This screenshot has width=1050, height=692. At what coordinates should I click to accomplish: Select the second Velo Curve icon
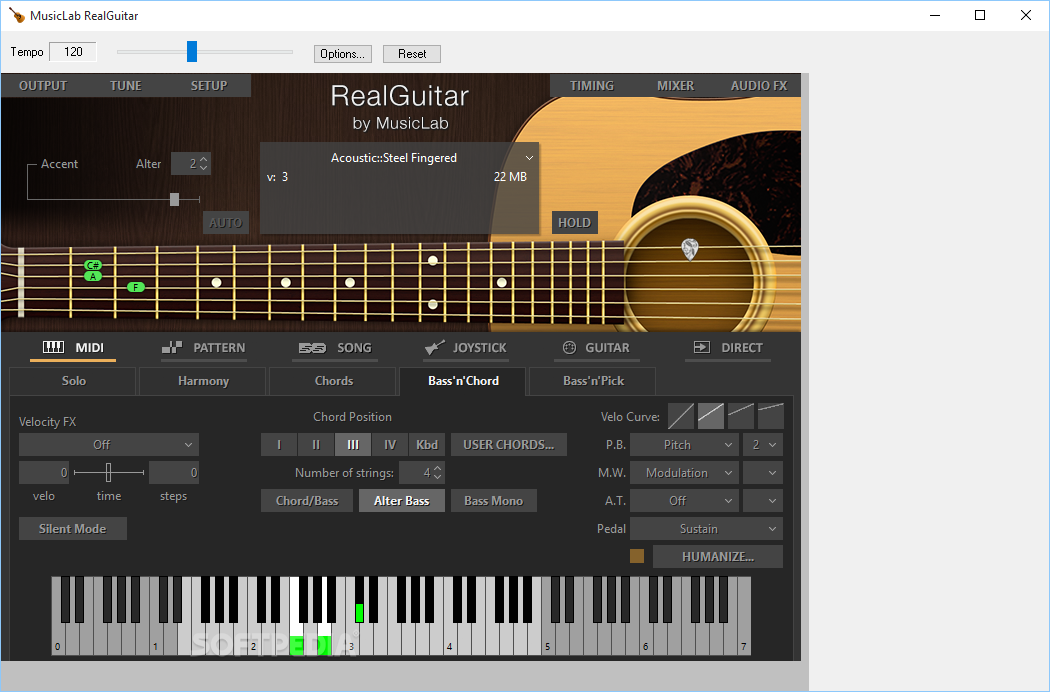(710, 416)
